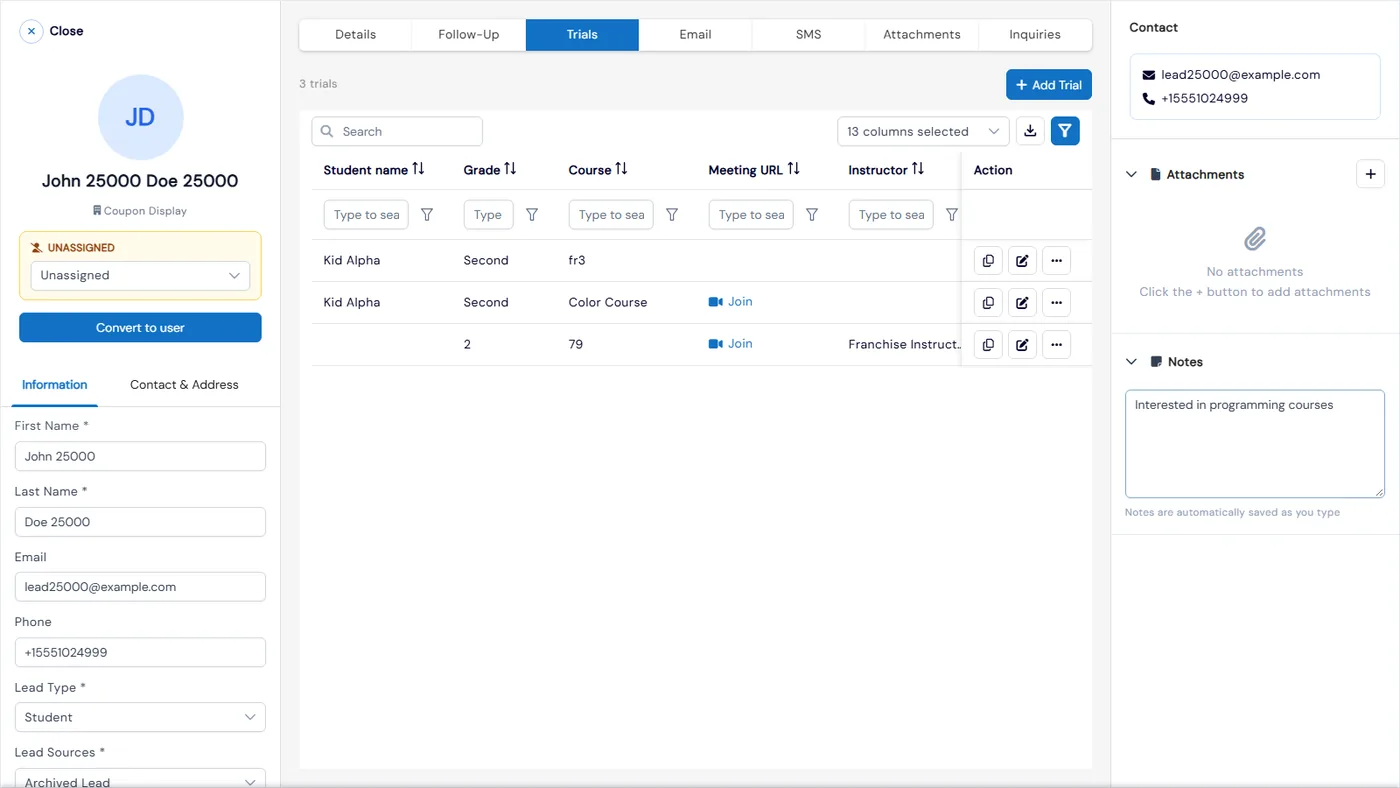Collapse the Attachments section
The image size is (1400, 788).
(x=1131, y=174)
